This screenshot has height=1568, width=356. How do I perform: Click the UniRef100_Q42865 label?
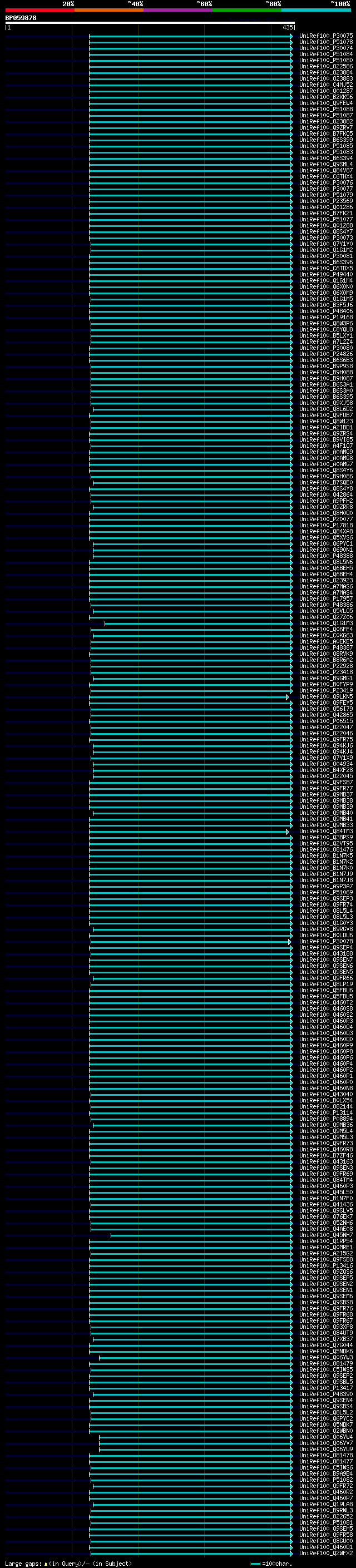tap(326, 715)
